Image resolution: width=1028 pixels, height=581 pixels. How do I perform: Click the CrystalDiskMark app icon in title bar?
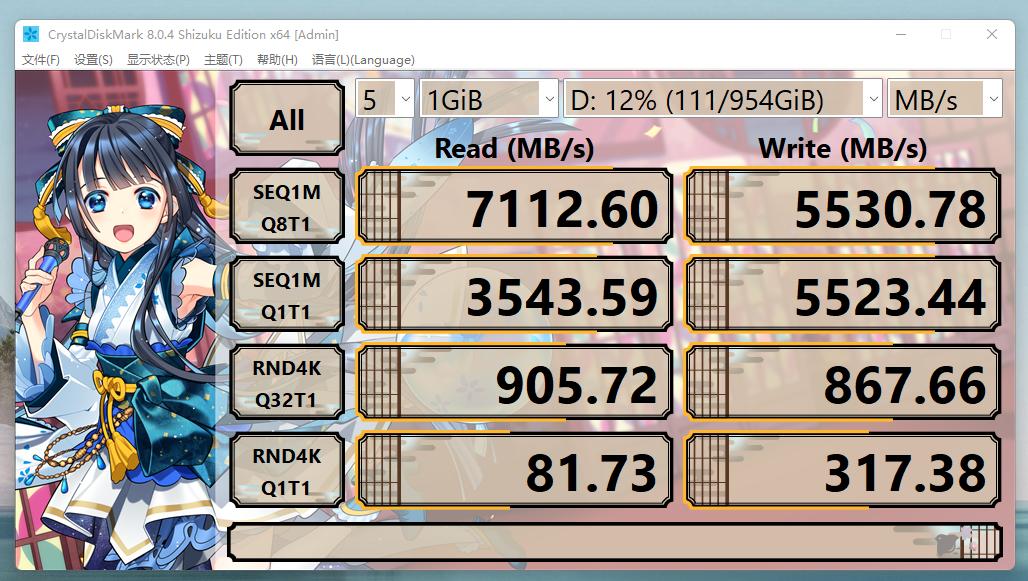pyautogui.click(x=32, y=34)
